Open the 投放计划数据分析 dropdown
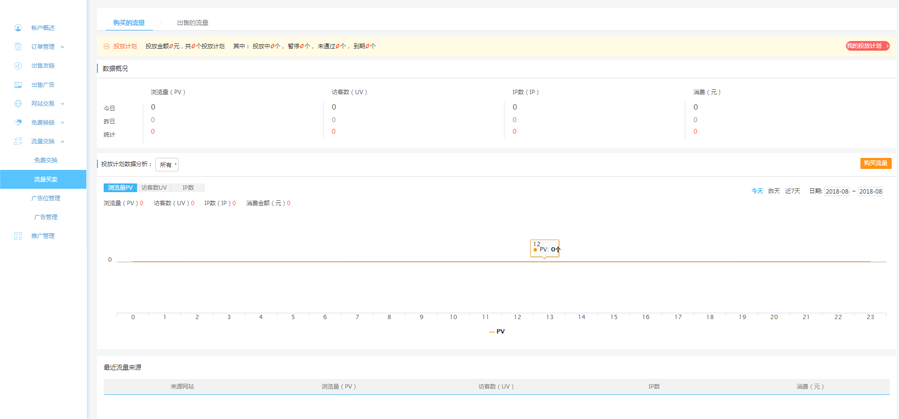 click(167, 164)
